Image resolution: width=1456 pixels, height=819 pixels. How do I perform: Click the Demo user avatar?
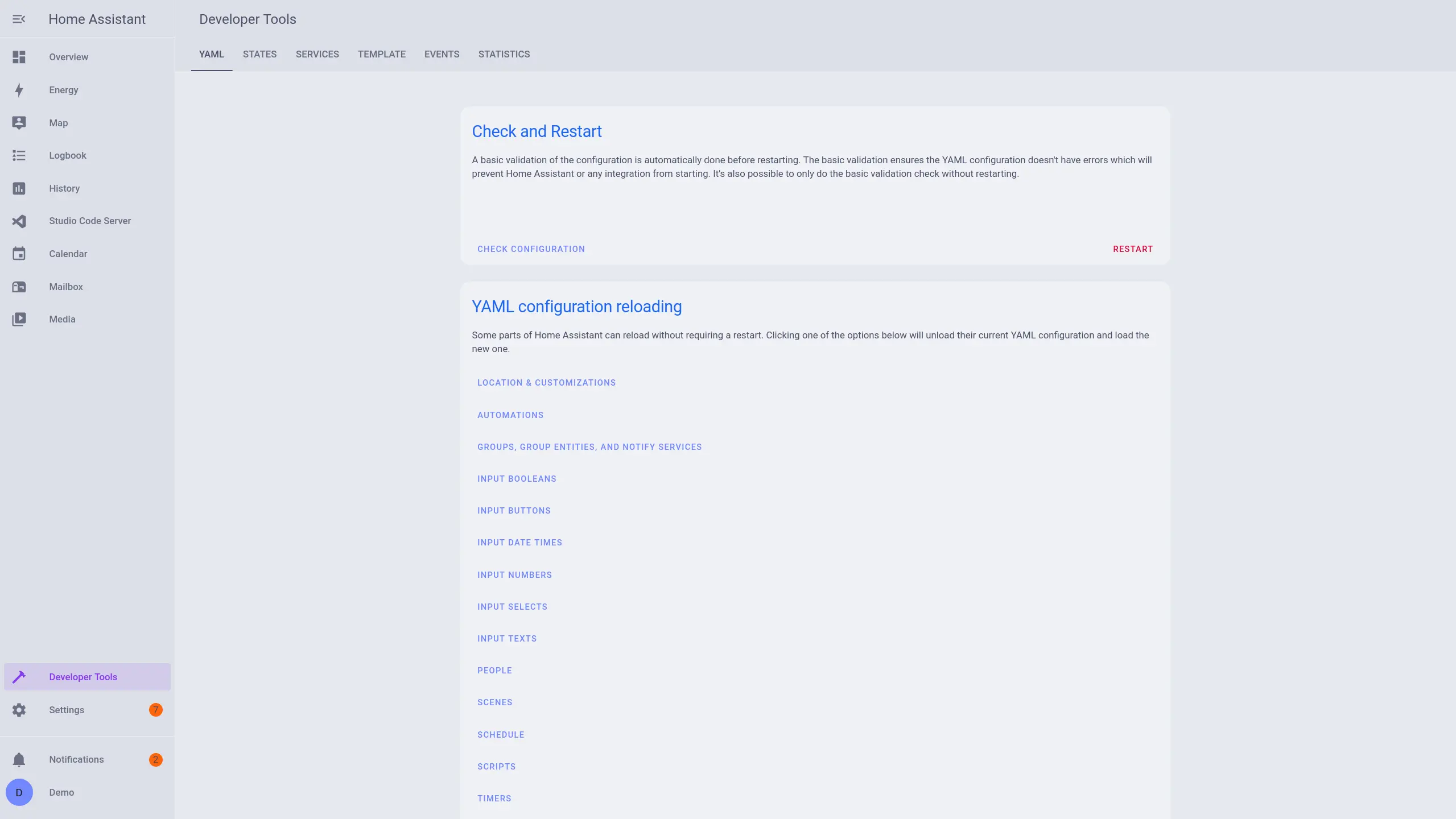pyautogui.click(x=19, y=792)
